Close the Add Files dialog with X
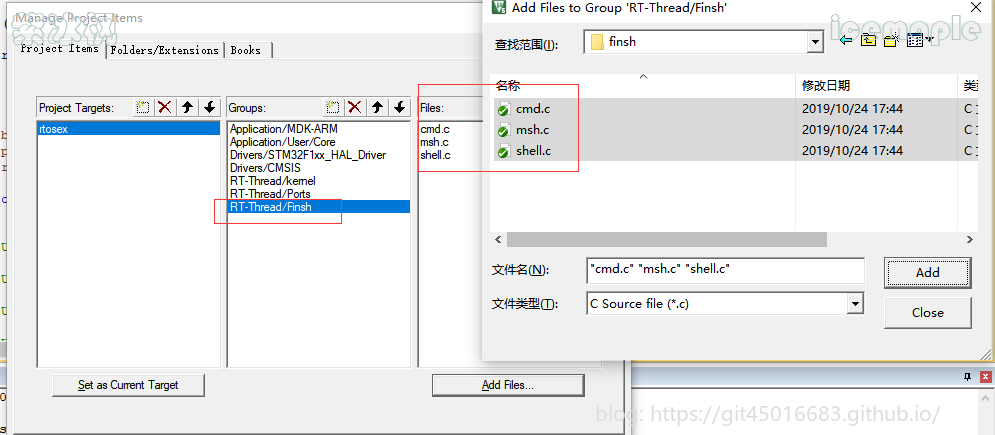Image resolution: width=995 pixels, height=435 pixels. pos(977,8)
